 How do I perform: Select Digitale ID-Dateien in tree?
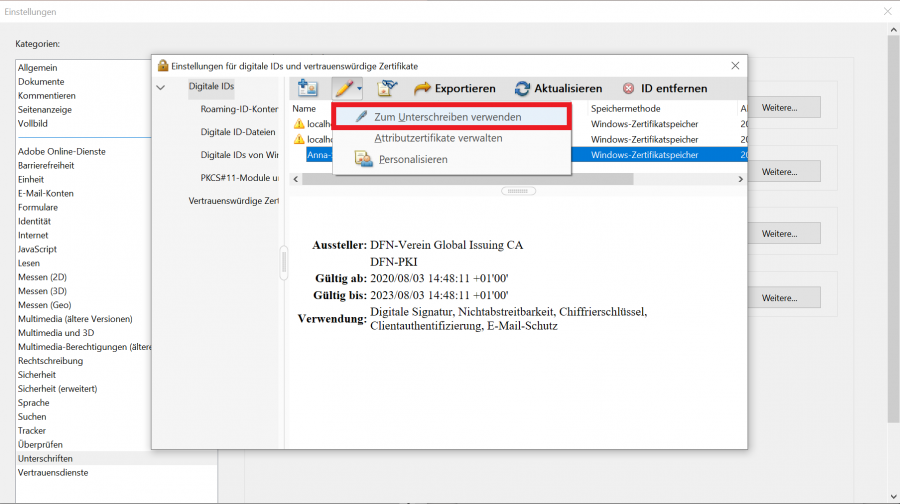239,131
